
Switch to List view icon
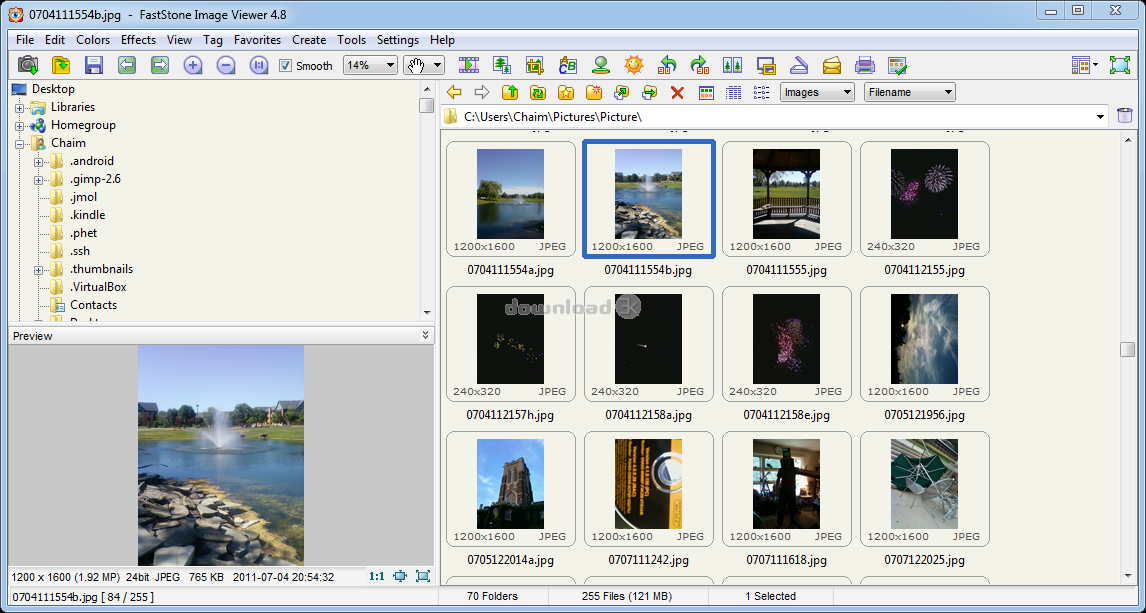(762, 92)
